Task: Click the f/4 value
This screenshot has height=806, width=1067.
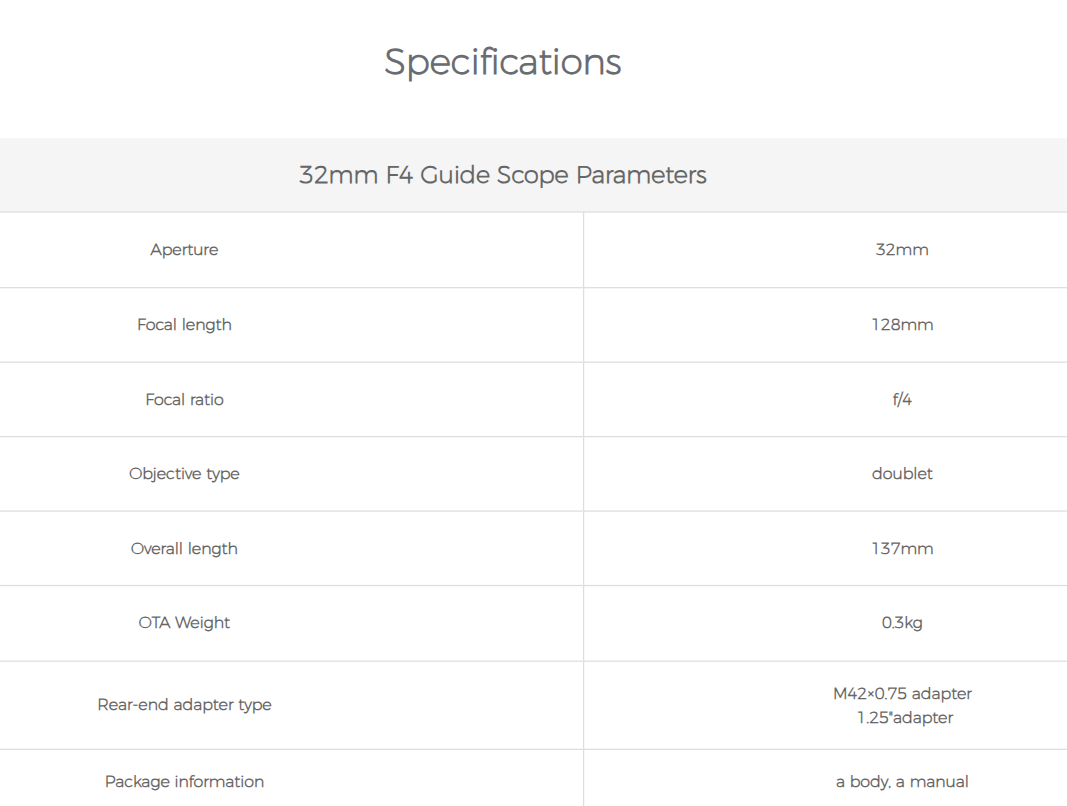Action: [901, 400]
